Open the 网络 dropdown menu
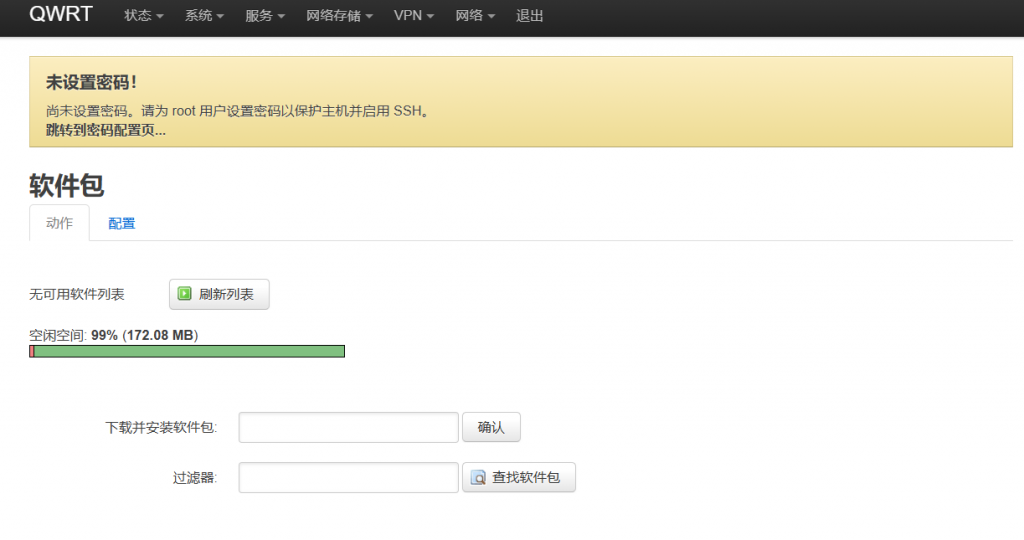 click(x=475, y=16)
